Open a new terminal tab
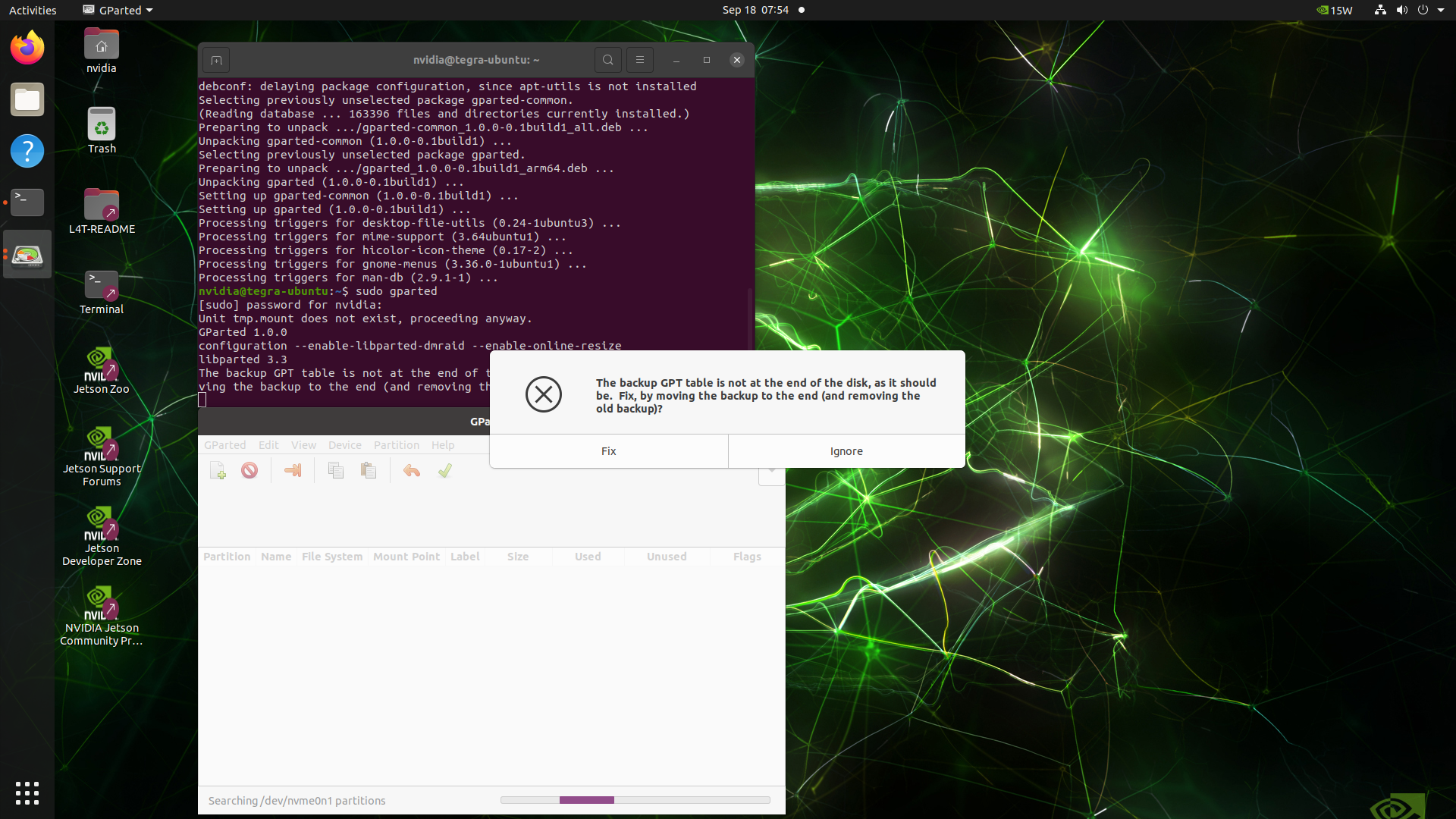 216,60
